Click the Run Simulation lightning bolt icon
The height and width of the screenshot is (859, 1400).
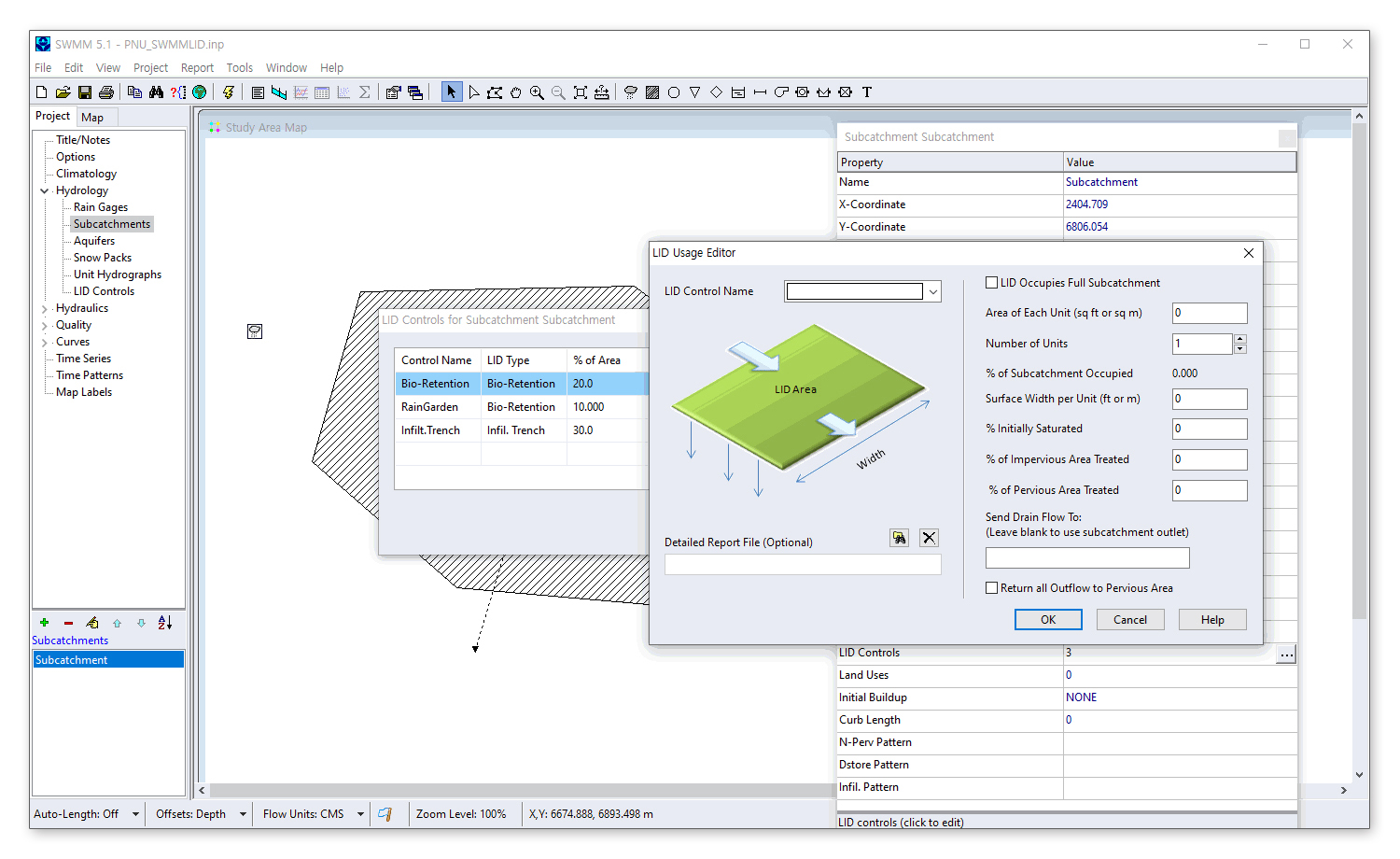click(x=228, y=92)
